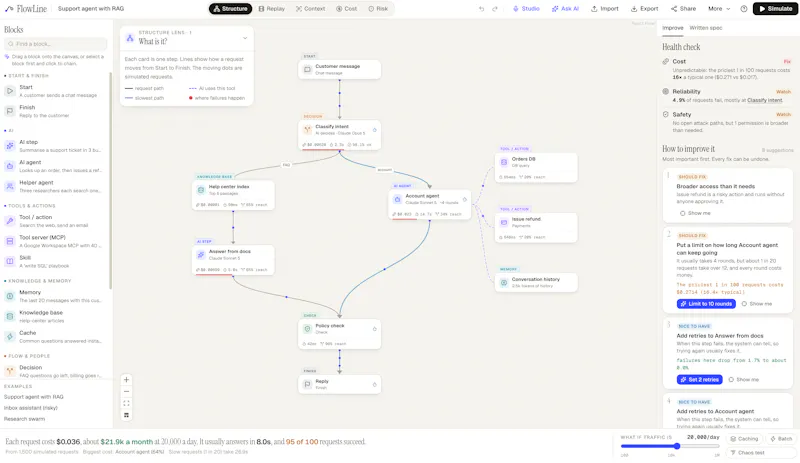Image resolution: width=800 pixels, height=463 pixels.
Task: Open the Improve tab
Action: pyautogui.click(x=672, y=28)
